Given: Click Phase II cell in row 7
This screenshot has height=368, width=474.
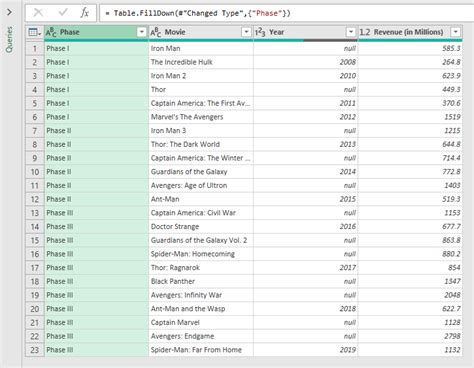Looking at the screenshot, I should coord(96,131).
